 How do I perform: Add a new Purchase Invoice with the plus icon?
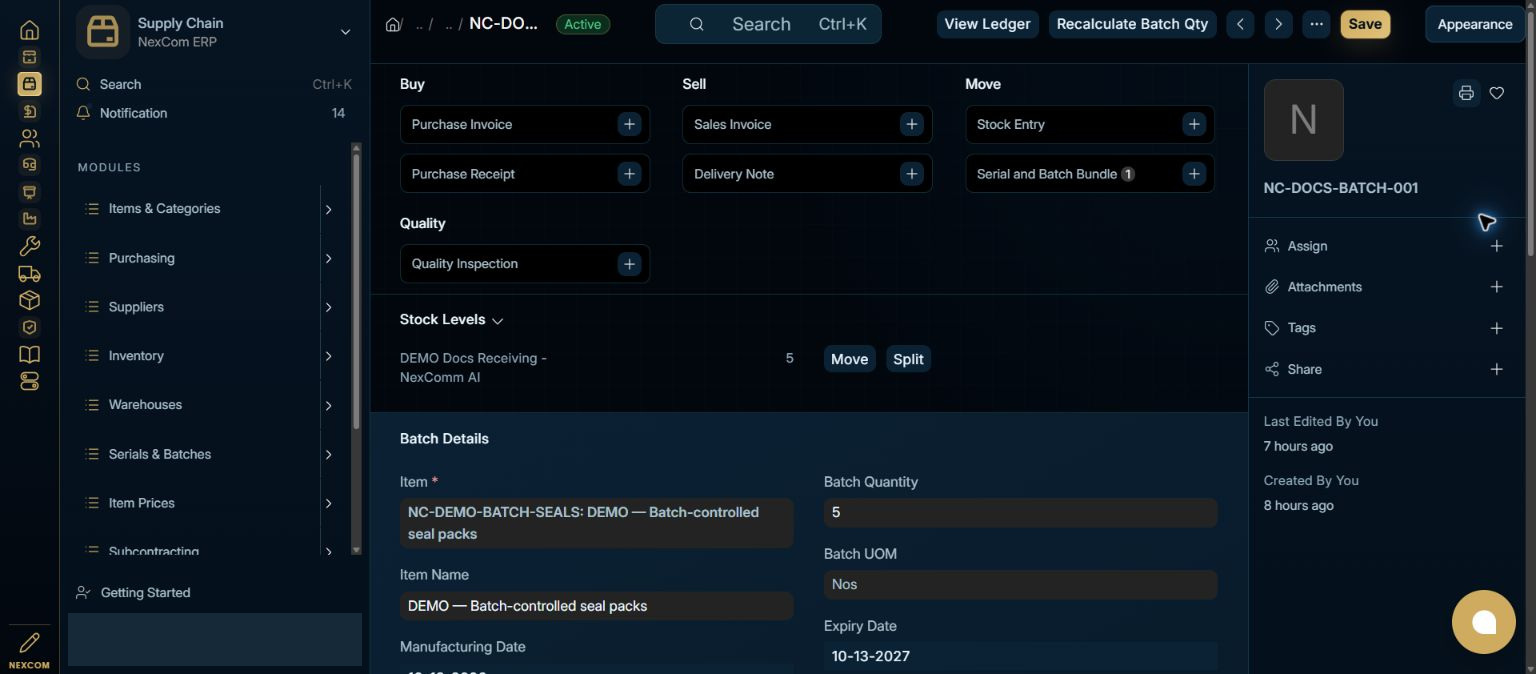629,124
